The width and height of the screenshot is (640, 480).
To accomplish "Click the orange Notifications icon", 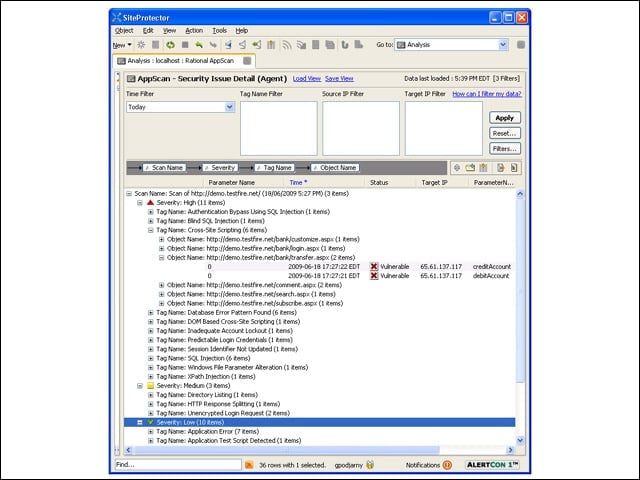I will point(447,464).
